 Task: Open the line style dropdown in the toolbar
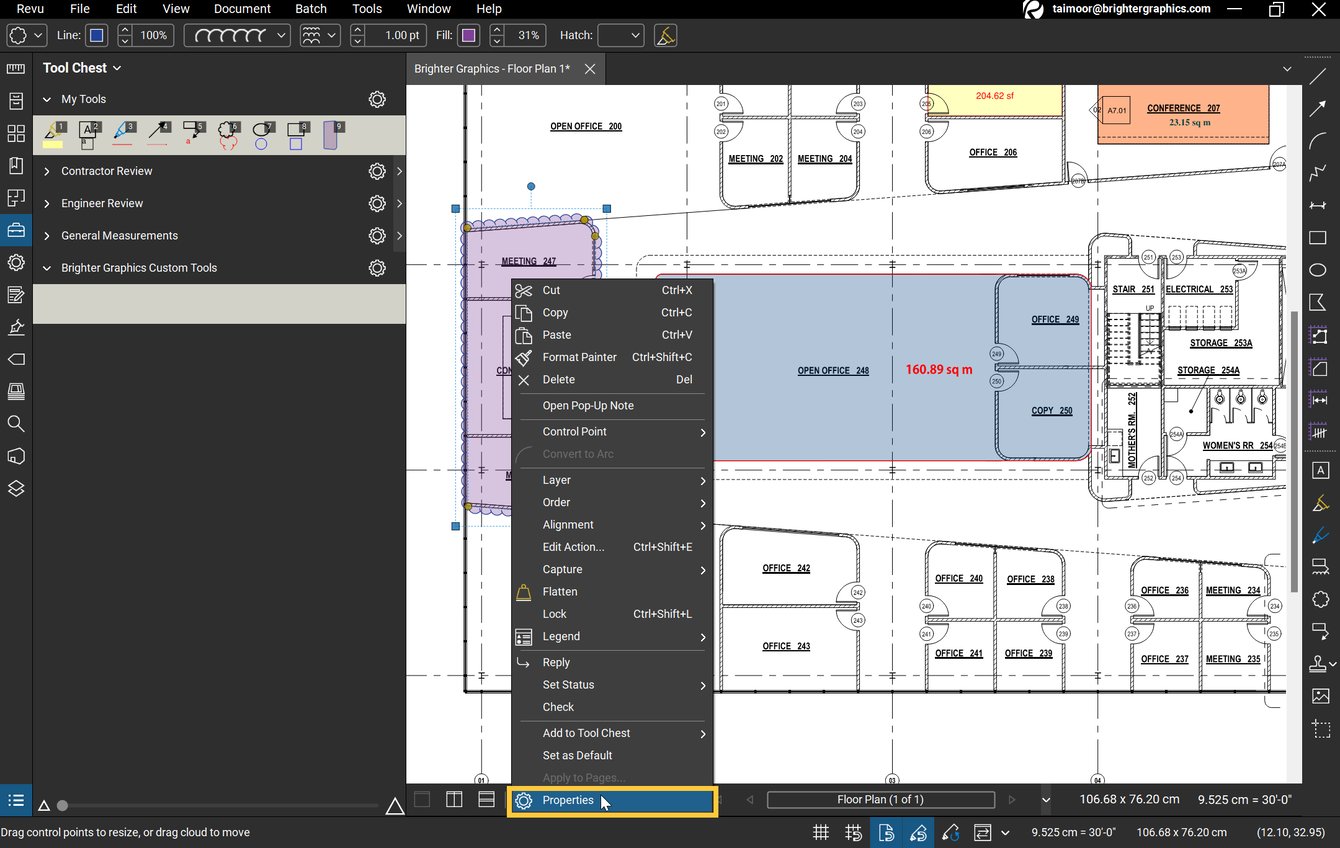(x=236, y=35)
